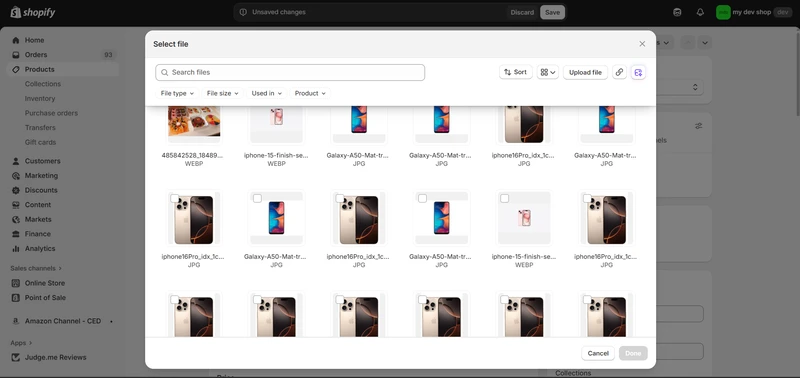
Task: Discard the unsaved changes
Action: [522, 12]
